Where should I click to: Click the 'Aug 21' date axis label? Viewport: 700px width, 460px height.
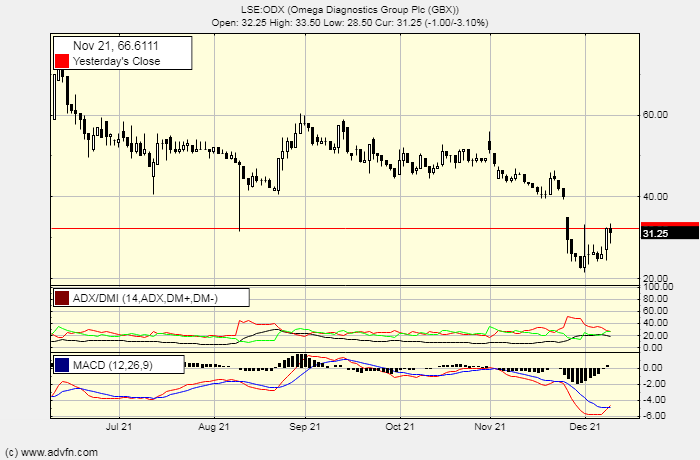[214, 427]
